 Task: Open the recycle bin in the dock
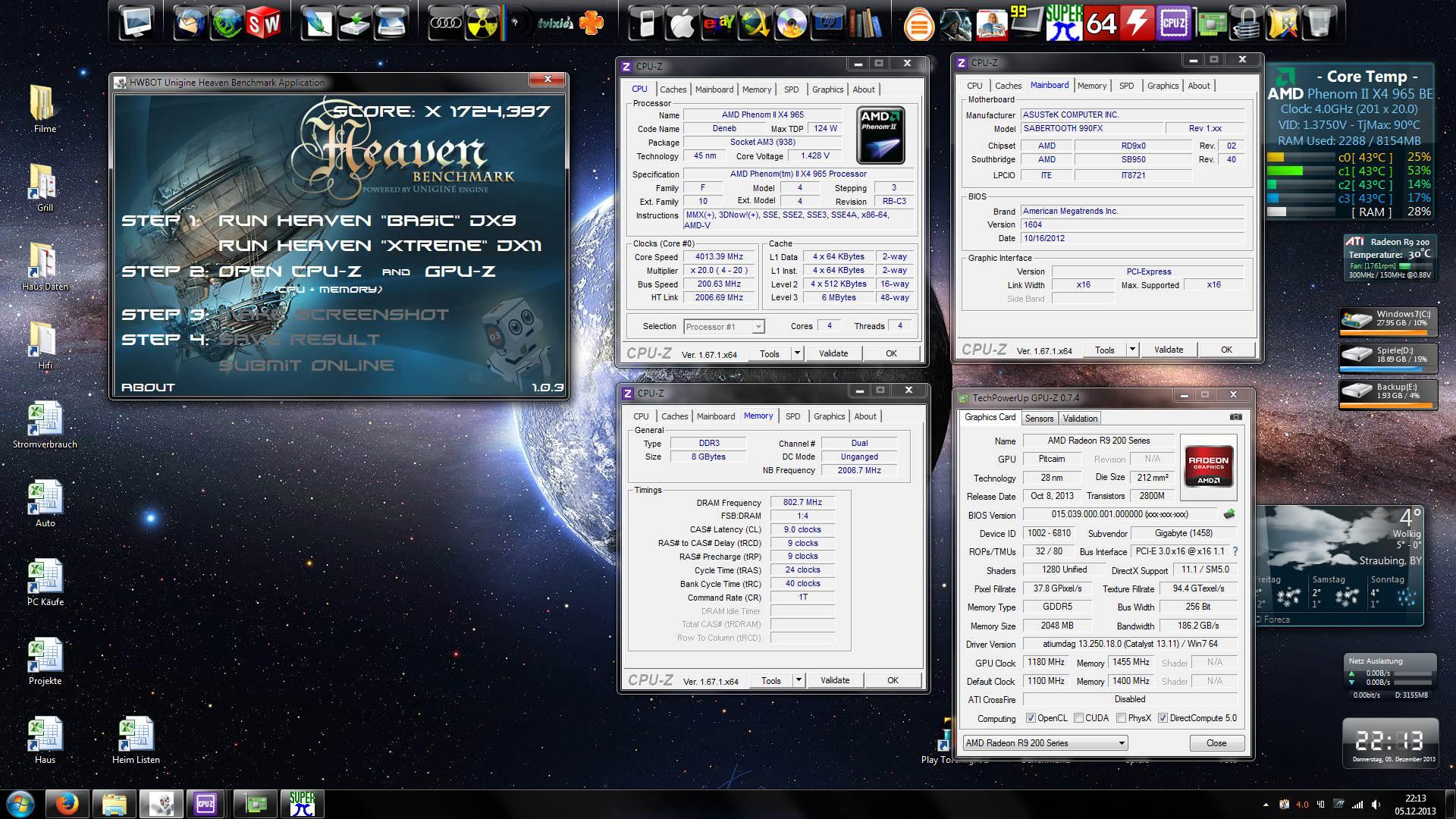1319,23
